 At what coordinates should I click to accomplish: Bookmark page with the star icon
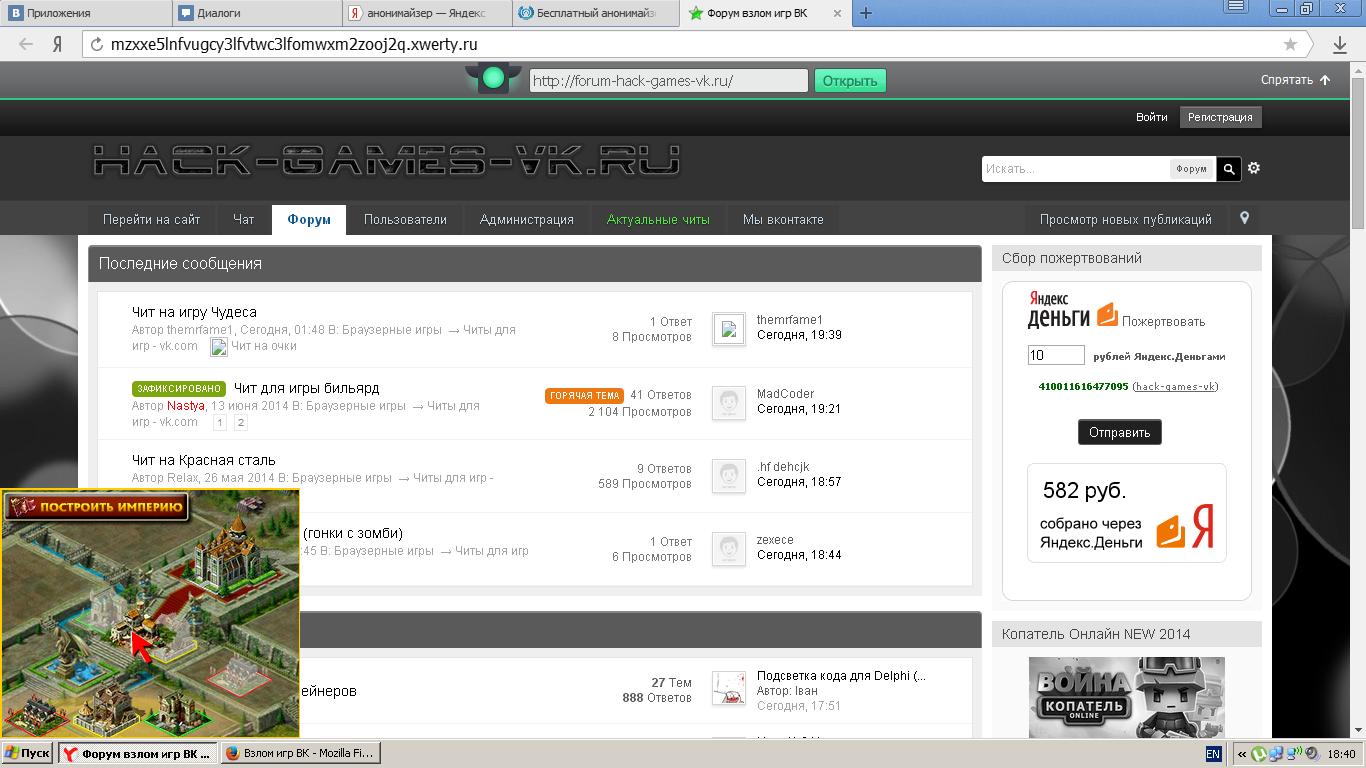point(1290,44)
